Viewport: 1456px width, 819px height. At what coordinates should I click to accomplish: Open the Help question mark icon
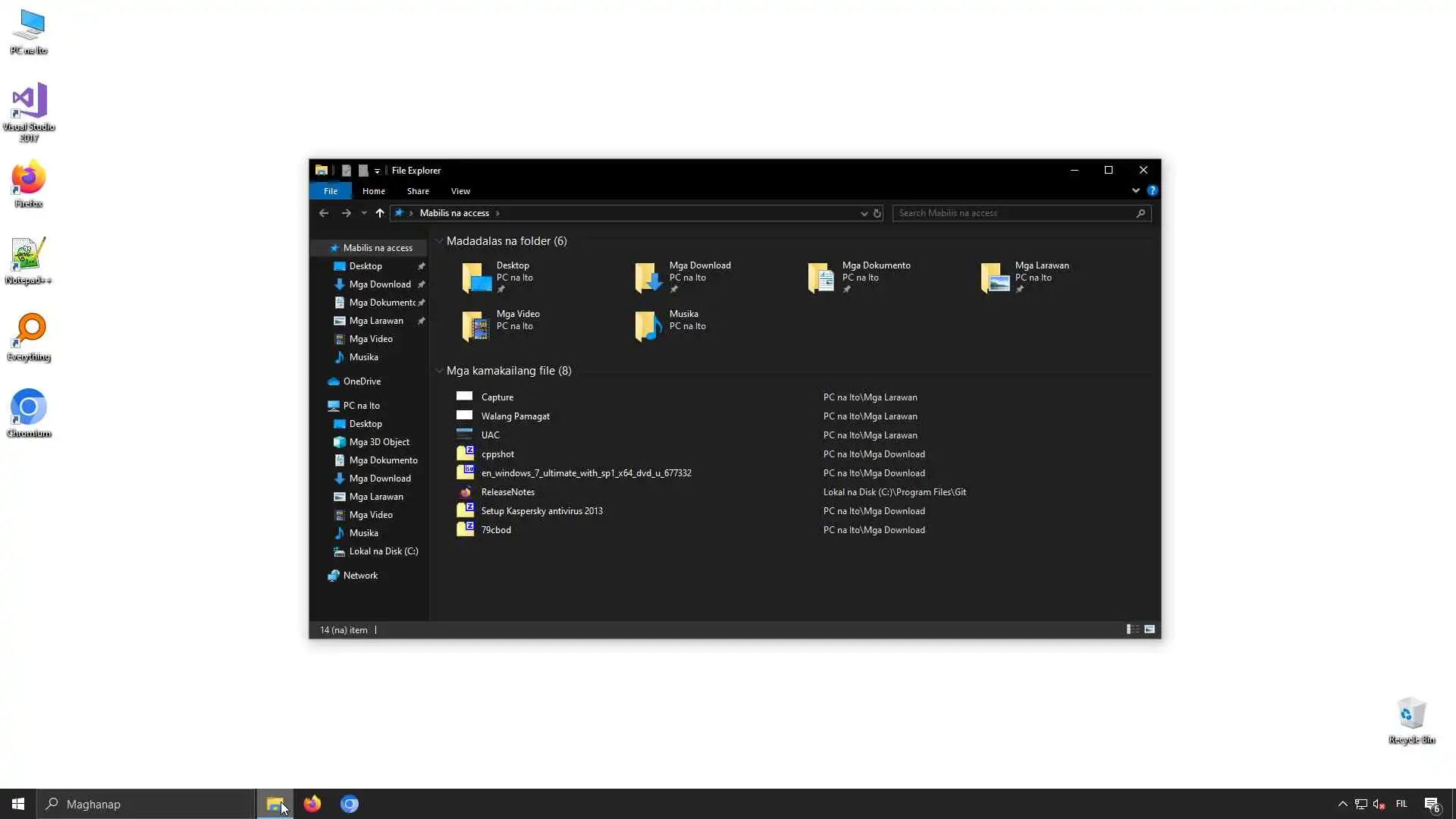tap(1152, 190)
